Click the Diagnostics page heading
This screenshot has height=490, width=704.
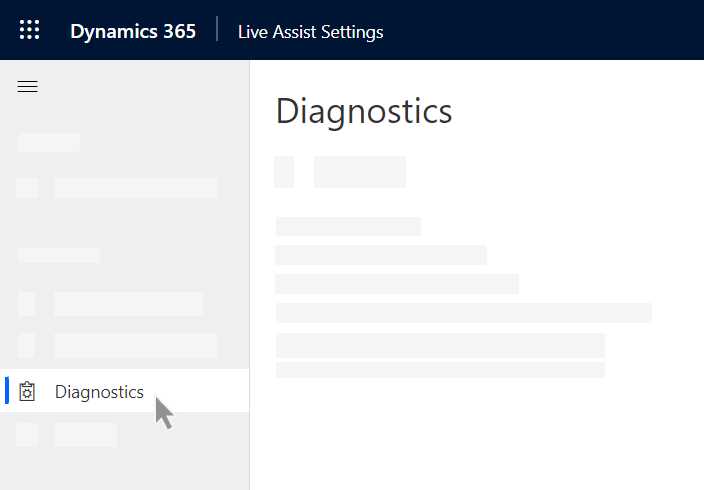point(364,111)
